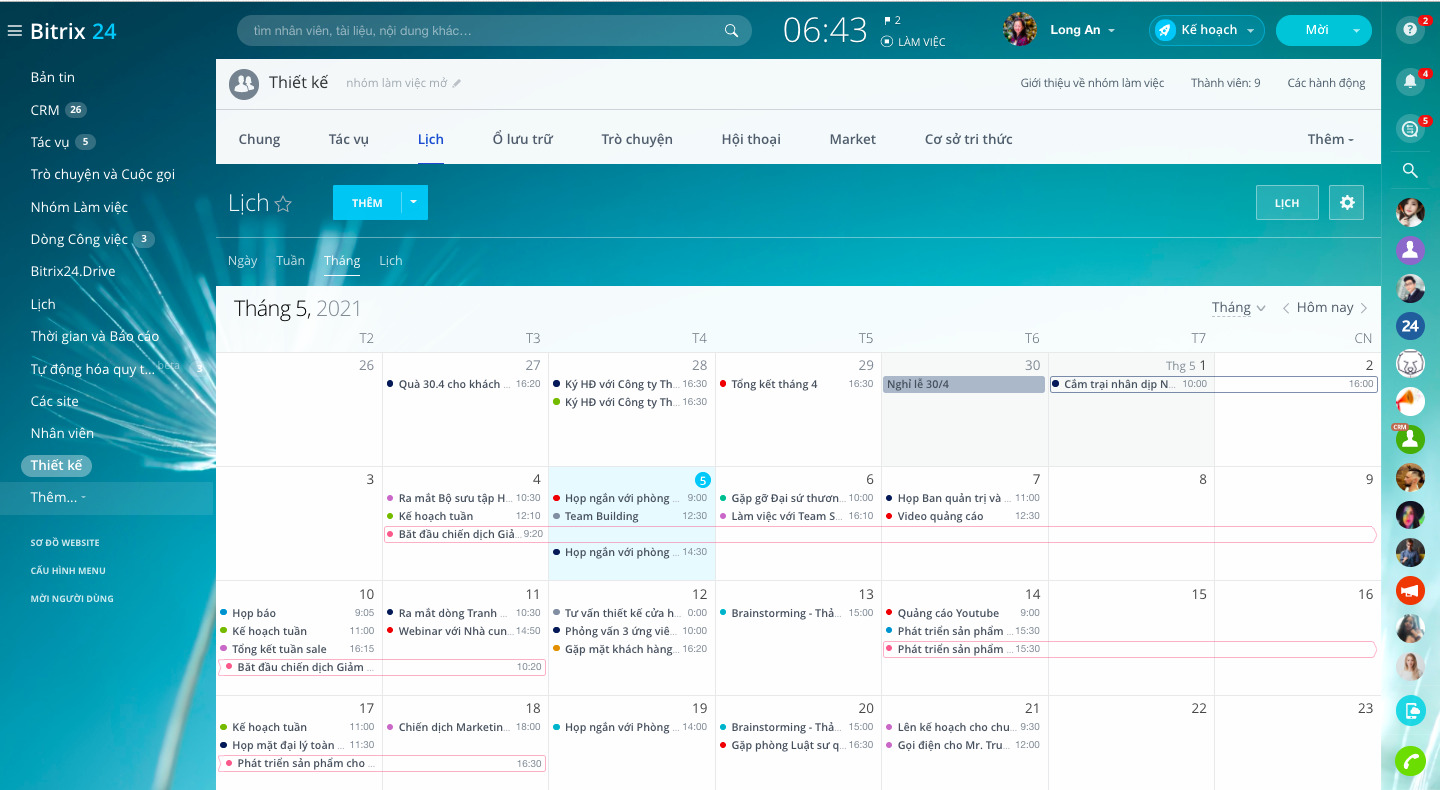
Task: Click the flag task counter icon
Action: point(887,20)
